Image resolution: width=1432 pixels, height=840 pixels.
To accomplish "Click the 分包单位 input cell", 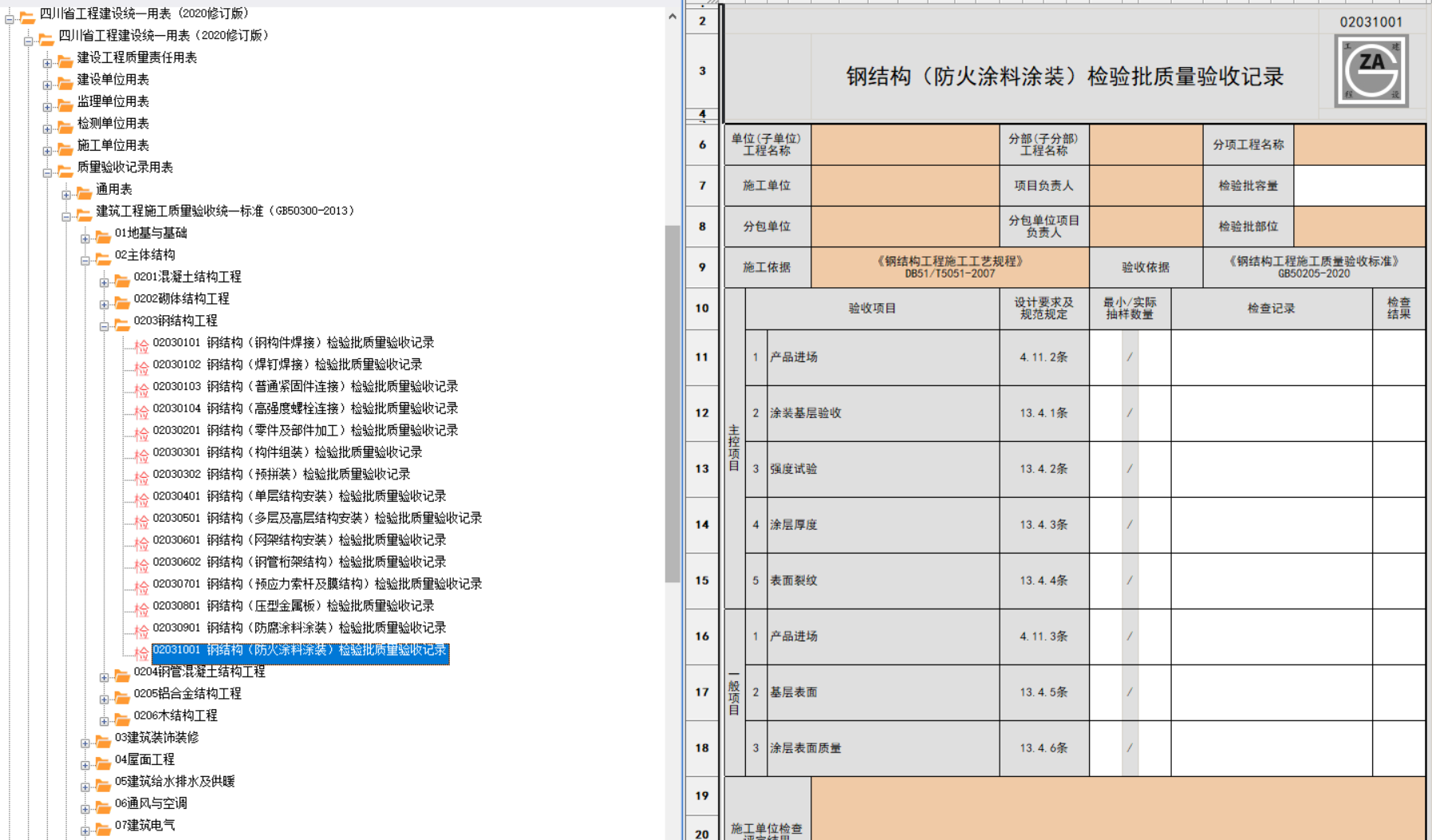I will point(905,227).
